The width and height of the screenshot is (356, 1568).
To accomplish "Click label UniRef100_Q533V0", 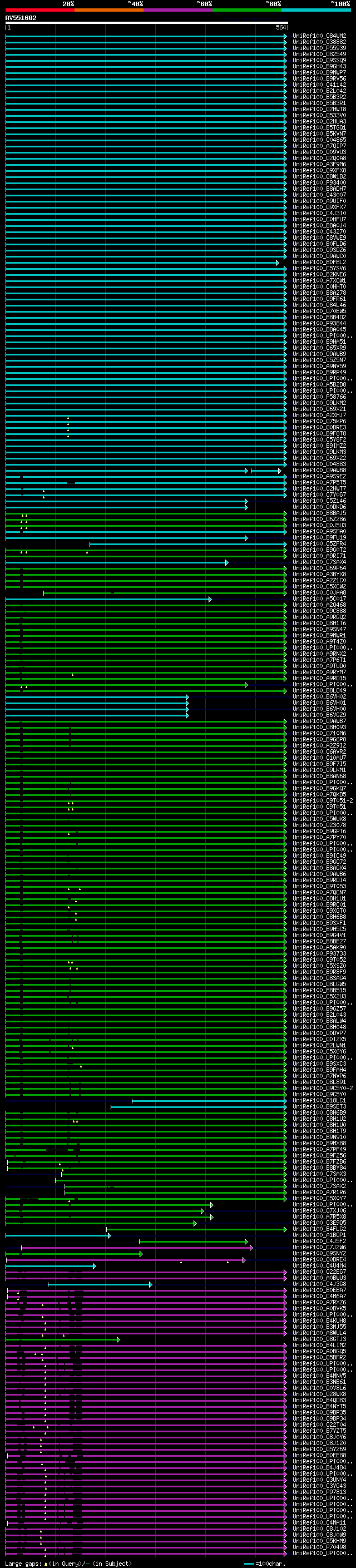I will coord(319,115).
